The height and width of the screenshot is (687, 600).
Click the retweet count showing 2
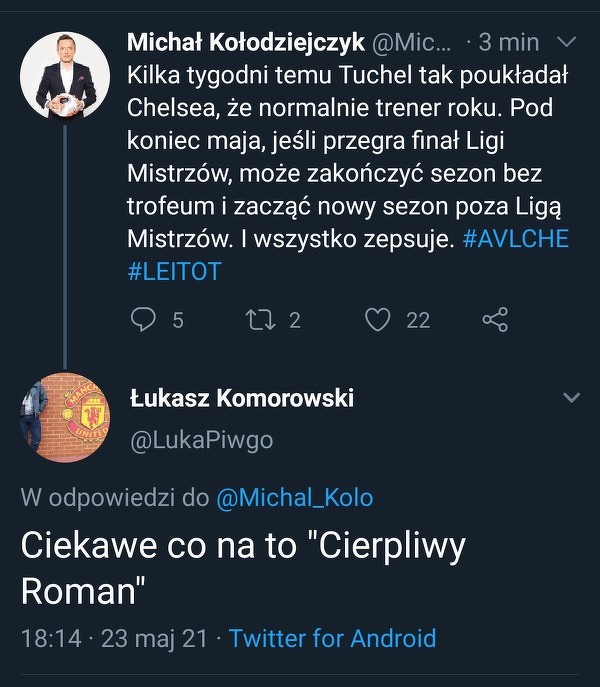pos(295,320)
